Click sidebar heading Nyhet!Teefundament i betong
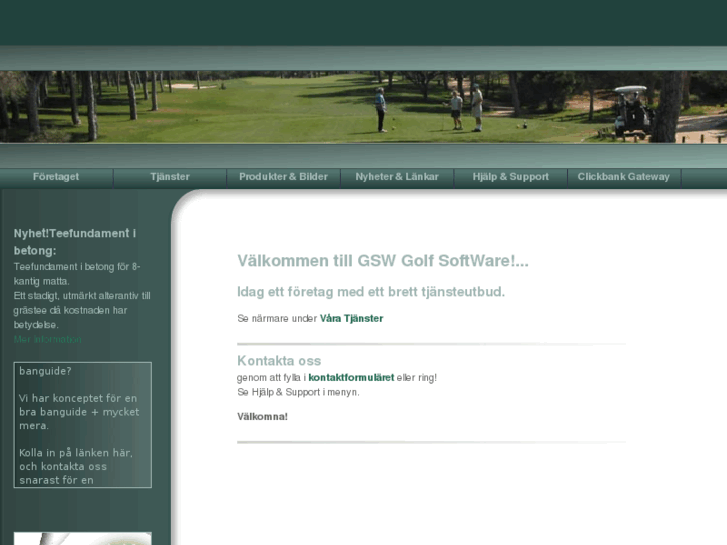The image size is (727, 545). click(x=75, y=242)
